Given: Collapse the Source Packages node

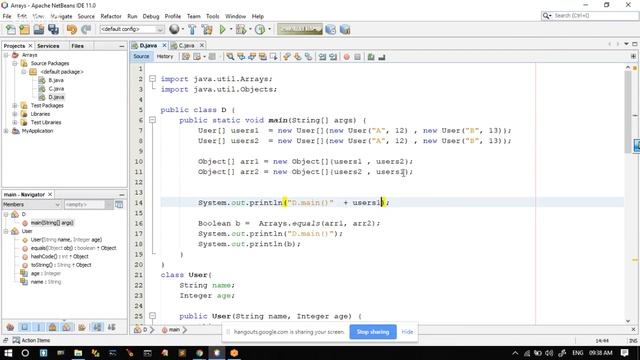Looking at the screenshot, I should (15, 63).
